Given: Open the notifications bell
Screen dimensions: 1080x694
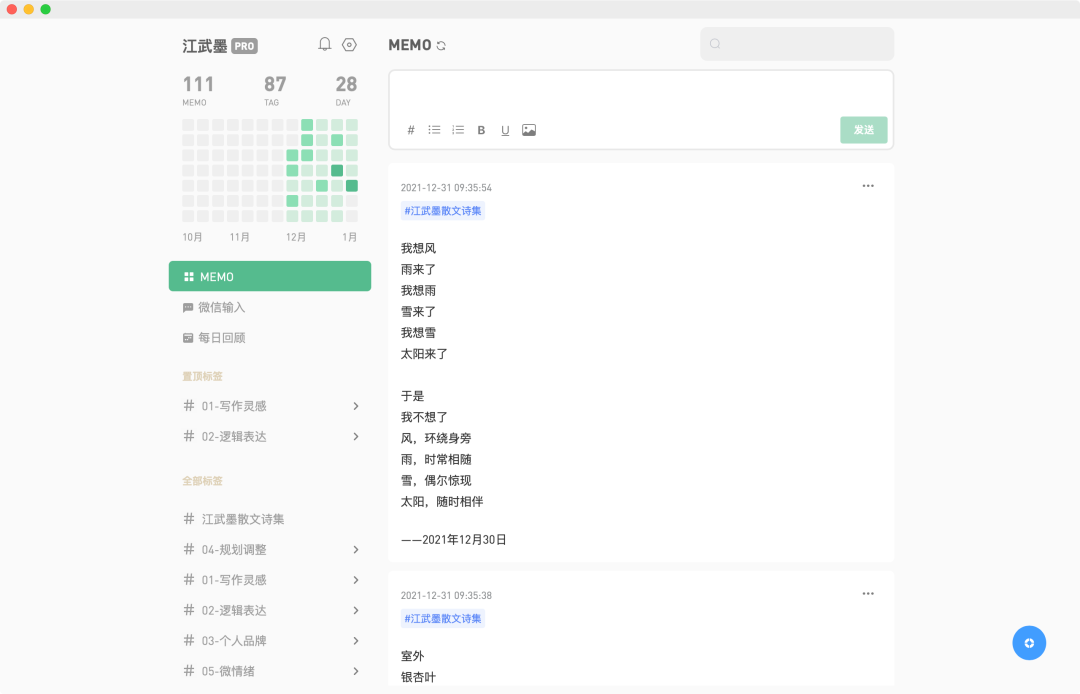Looking at the screenshot, I should point(324,45).
